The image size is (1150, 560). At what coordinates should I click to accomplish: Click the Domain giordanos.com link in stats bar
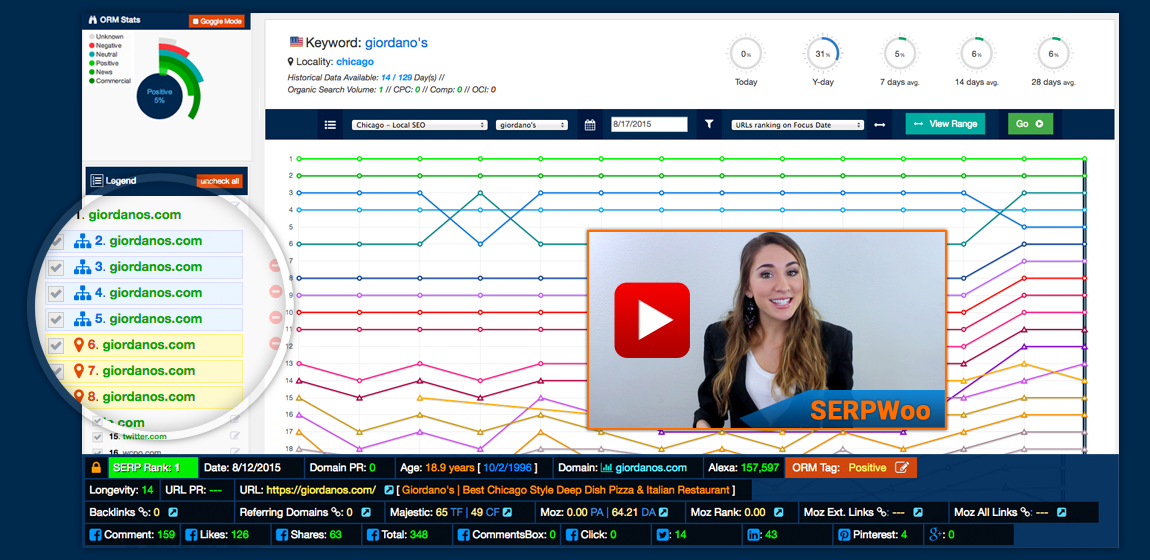pyautogui.click(x=651, y=468)
